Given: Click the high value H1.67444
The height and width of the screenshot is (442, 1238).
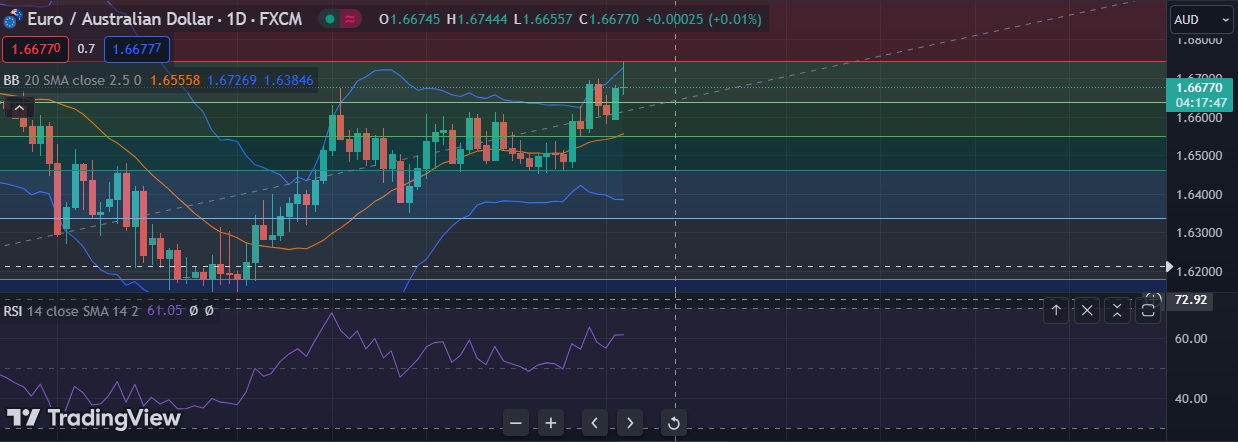Looking at the screenshot, I should [478, 19].
